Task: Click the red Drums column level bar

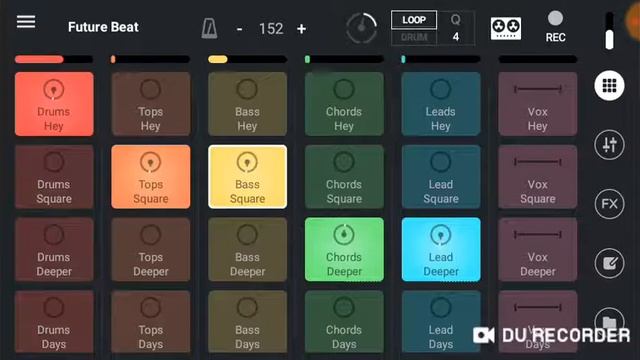Action: [54, 59]
